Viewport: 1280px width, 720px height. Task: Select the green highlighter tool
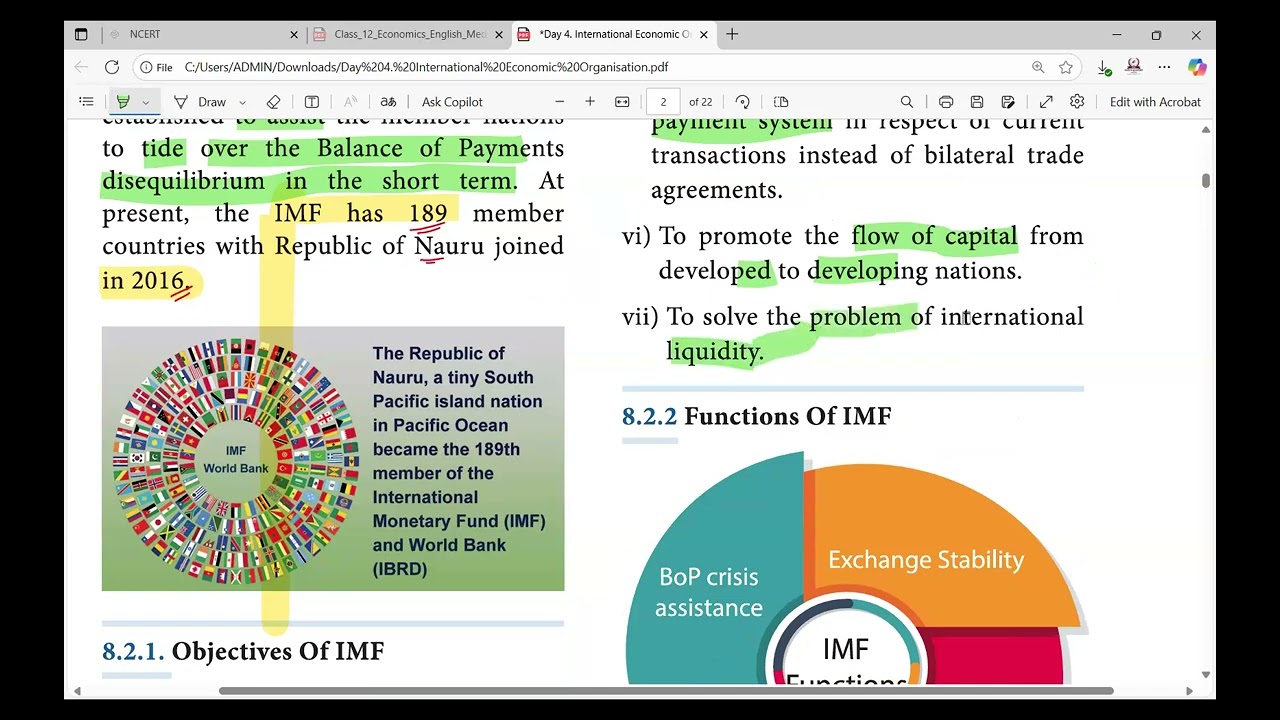click(123, 102)
